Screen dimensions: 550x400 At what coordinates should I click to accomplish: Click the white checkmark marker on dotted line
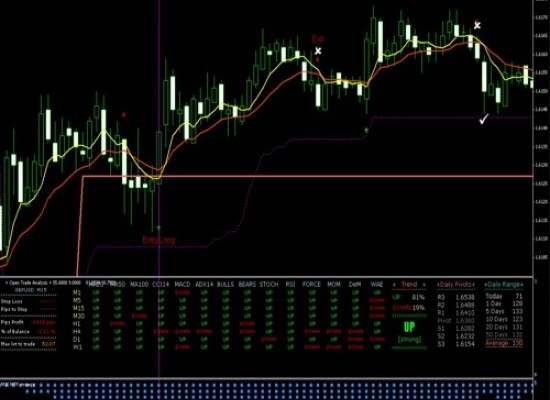pos(484,119)
